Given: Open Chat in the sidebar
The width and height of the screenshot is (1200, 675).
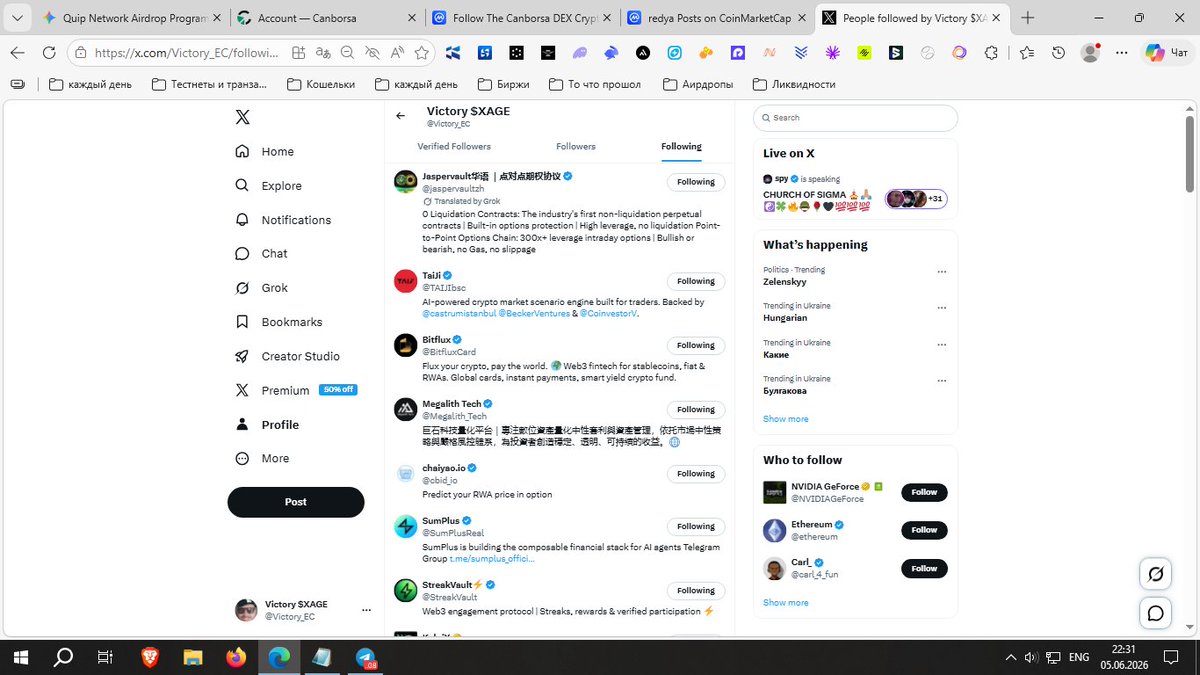Looking at the screenshot, I should [261, 254].
